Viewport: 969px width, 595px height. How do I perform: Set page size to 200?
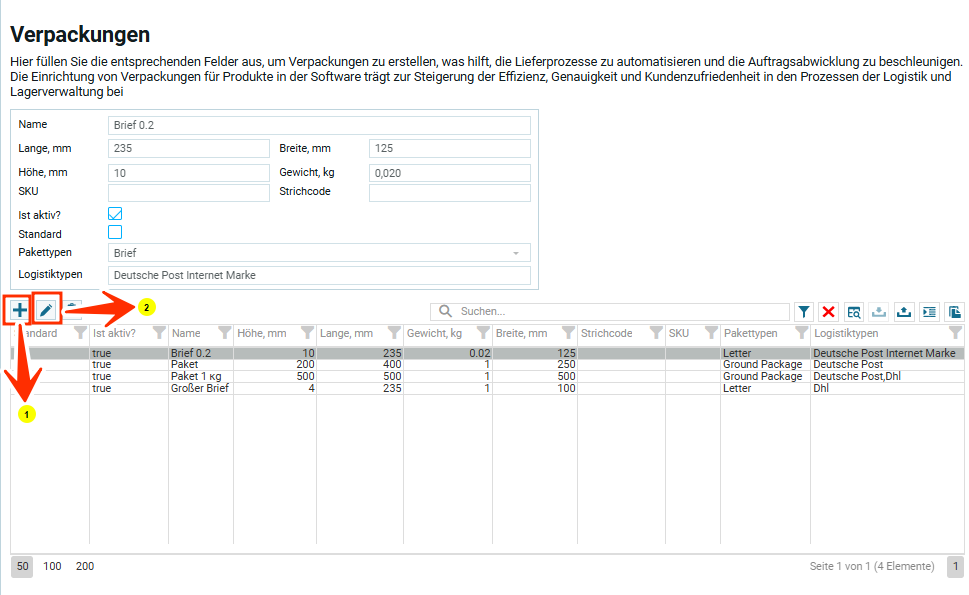coord(85,566)
